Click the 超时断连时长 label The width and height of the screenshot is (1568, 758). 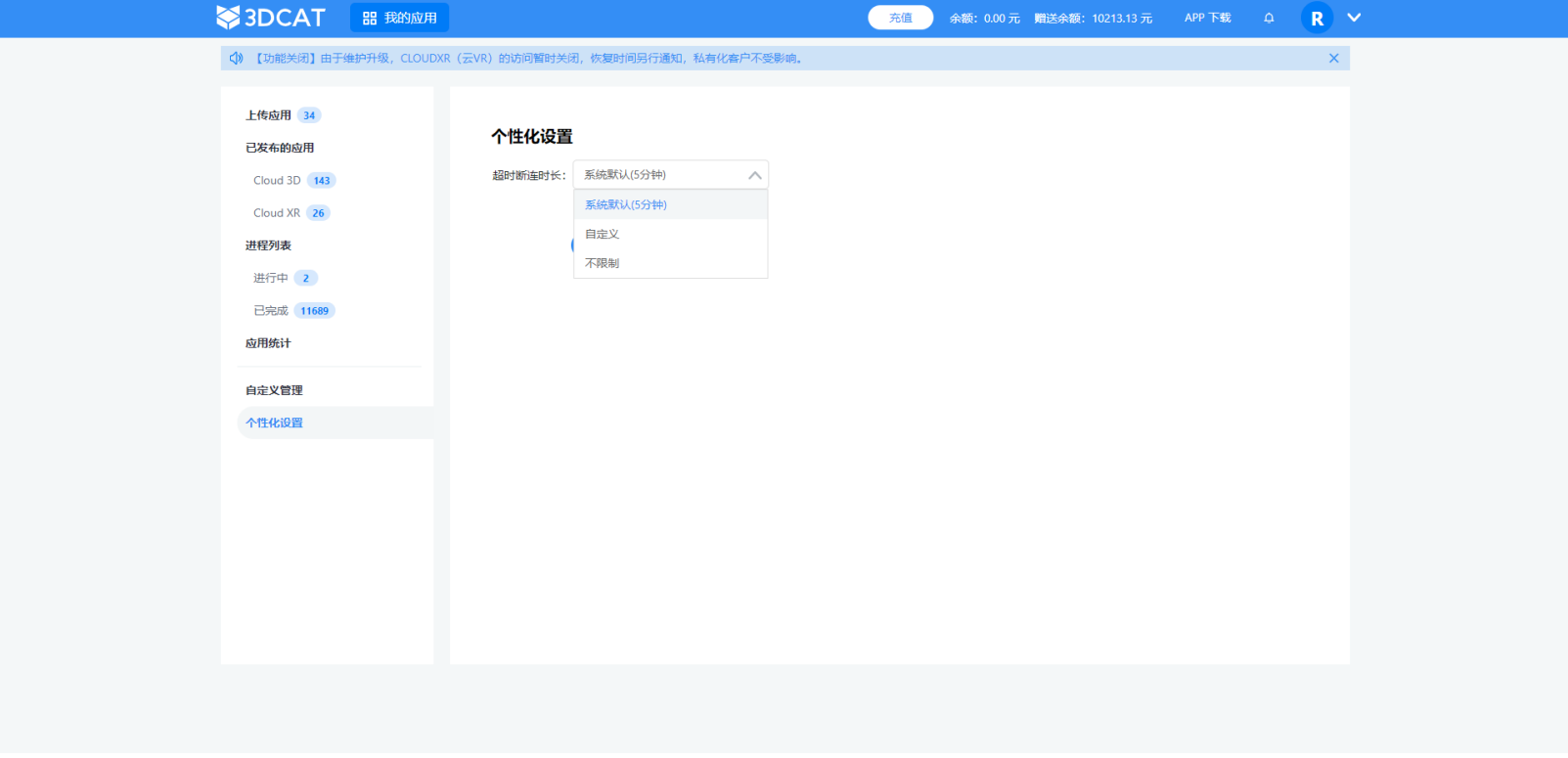pos(528,175)
